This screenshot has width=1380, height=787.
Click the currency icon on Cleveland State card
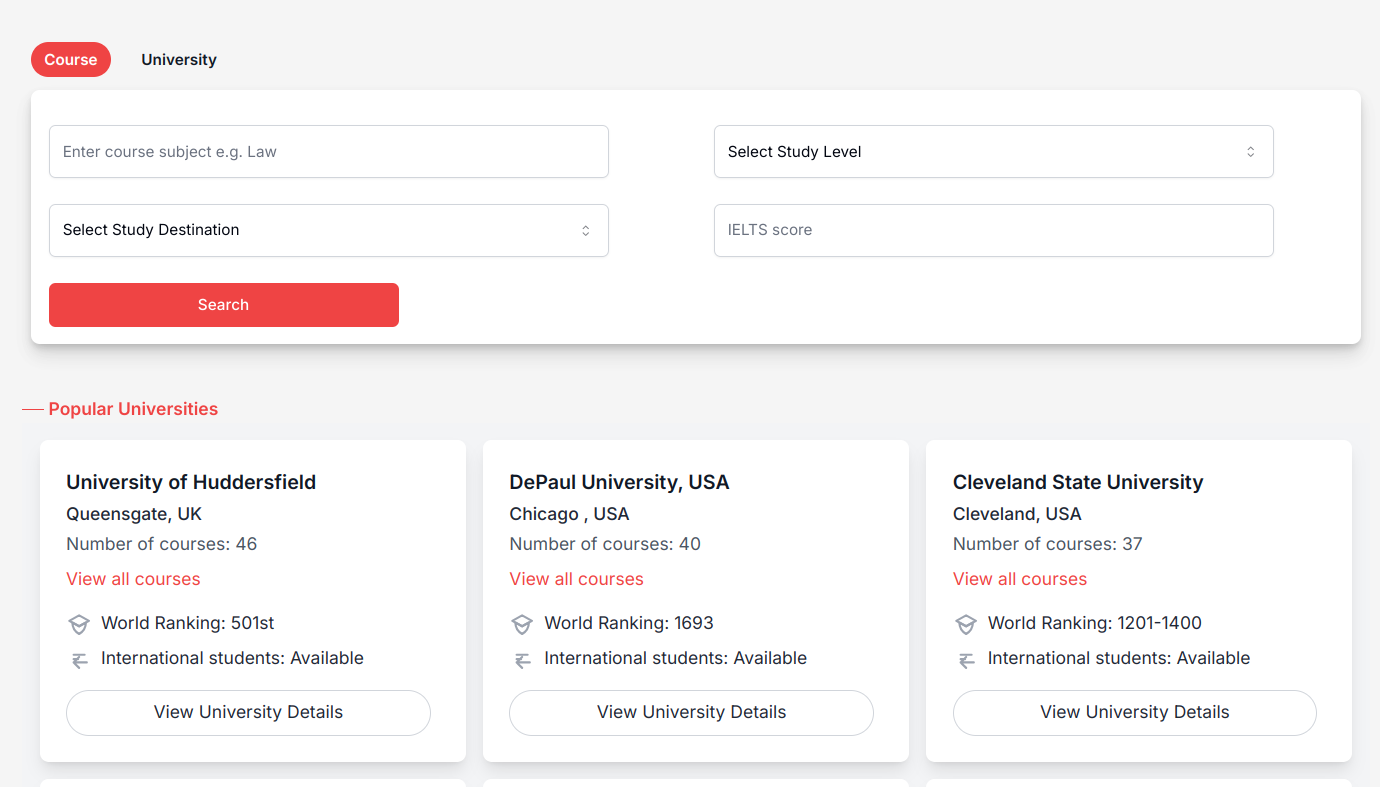(966, 659)
